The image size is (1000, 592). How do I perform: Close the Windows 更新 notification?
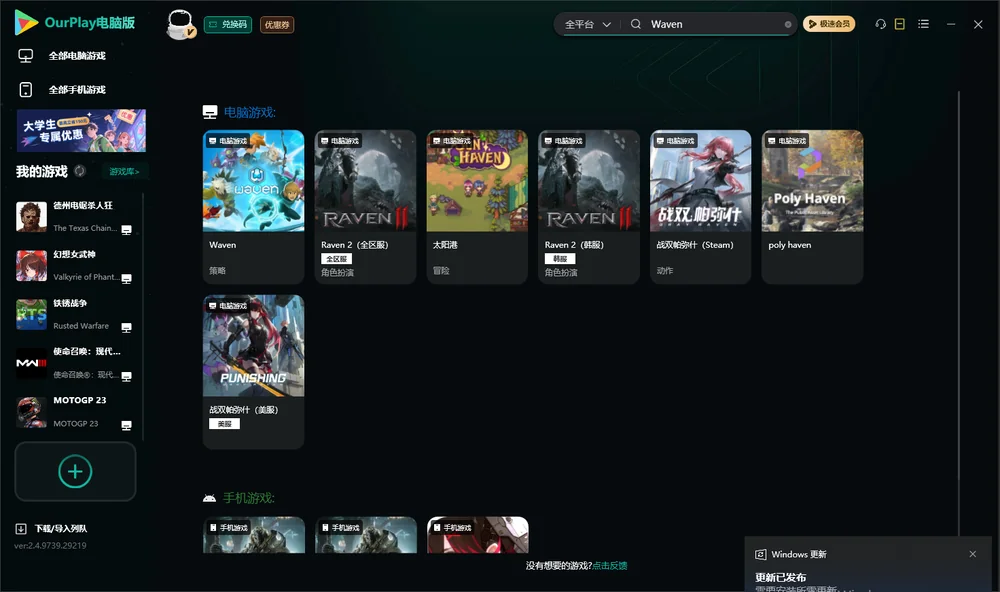tap(973, 554)
